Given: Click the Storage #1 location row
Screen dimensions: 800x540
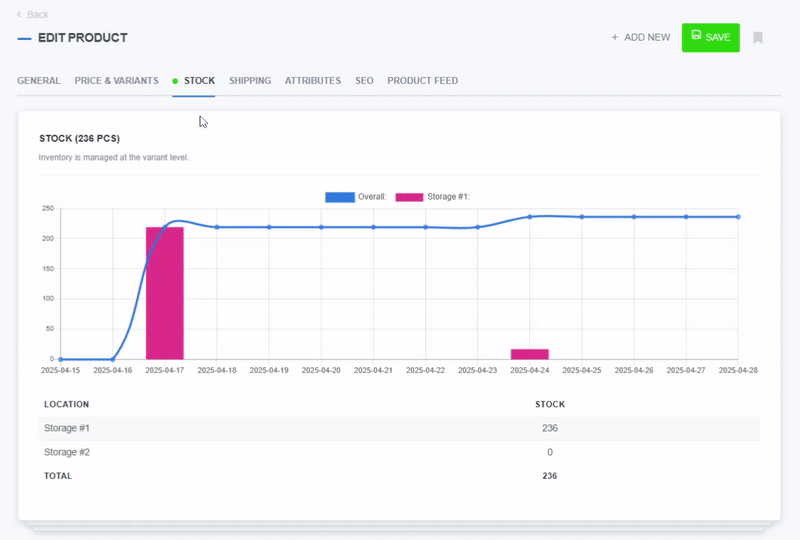Looking at the screenshot, I should [x=399, y=428].
